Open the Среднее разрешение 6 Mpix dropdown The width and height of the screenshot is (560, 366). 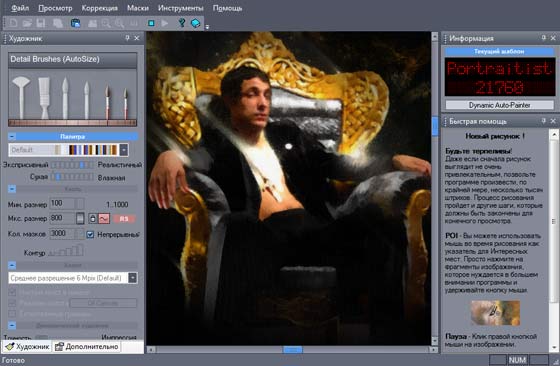click(x=132, y=278)
